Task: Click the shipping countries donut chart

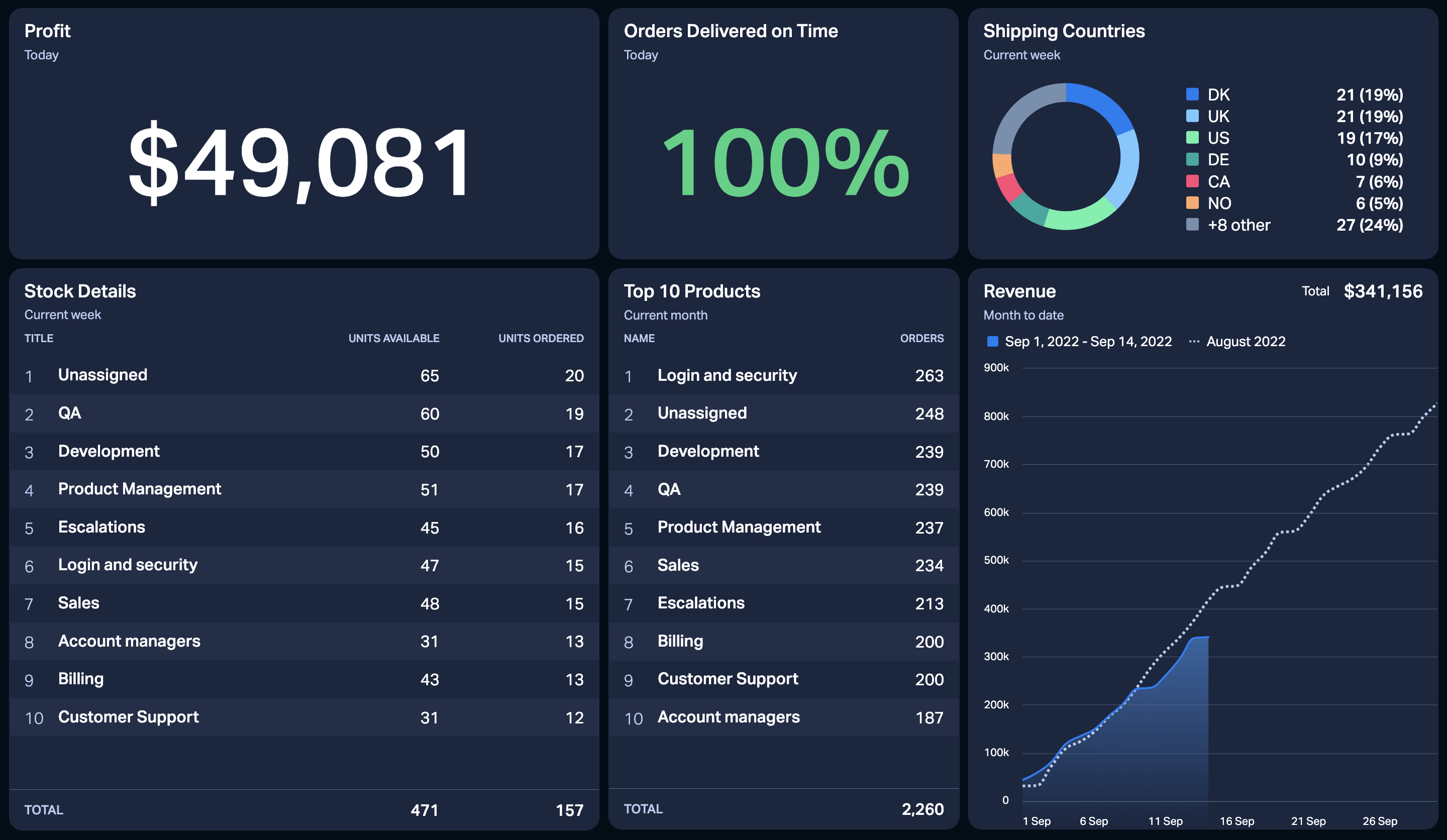Action: click(x=1066, y=157)
